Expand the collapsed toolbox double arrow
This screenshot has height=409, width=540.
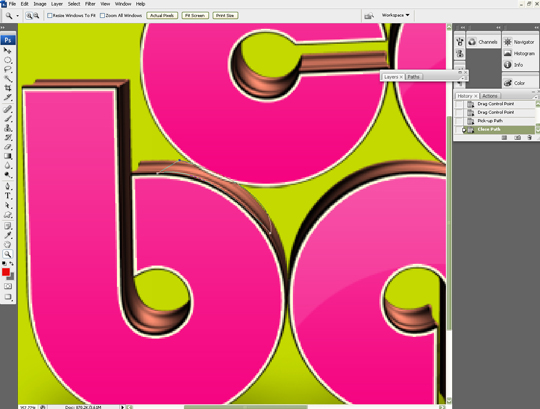[3, 27]
